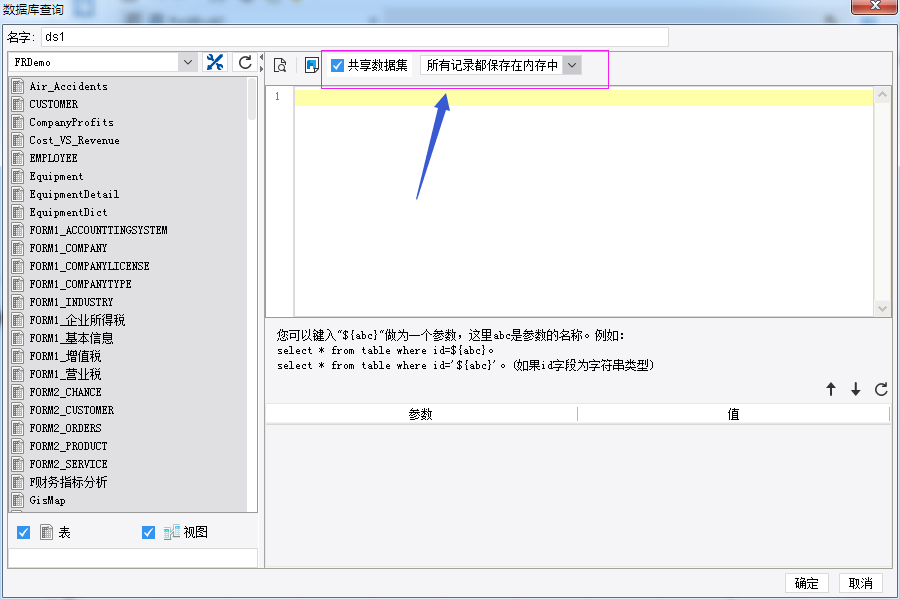This screenshot has width=900, height=600.
Task: Open the FRDemo connection dropdown
Action: point(188,62)
